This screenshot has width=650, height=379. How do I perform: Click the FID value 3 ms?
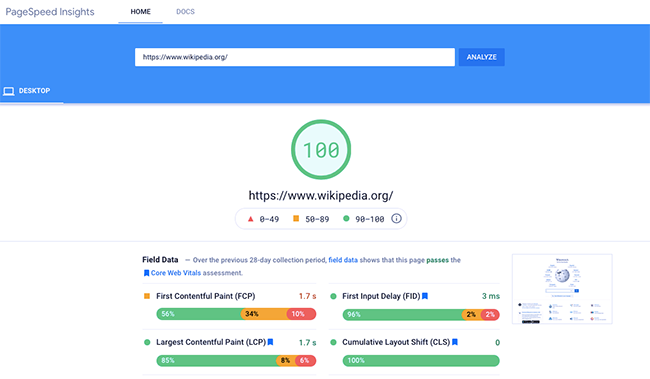pyautogui.click(x=491, y=296)
